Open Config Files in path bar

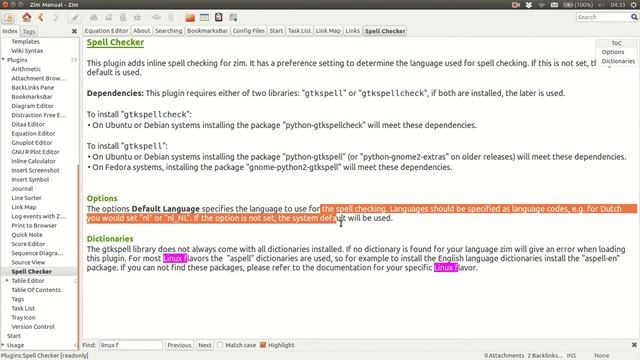(x=249, y=31)
